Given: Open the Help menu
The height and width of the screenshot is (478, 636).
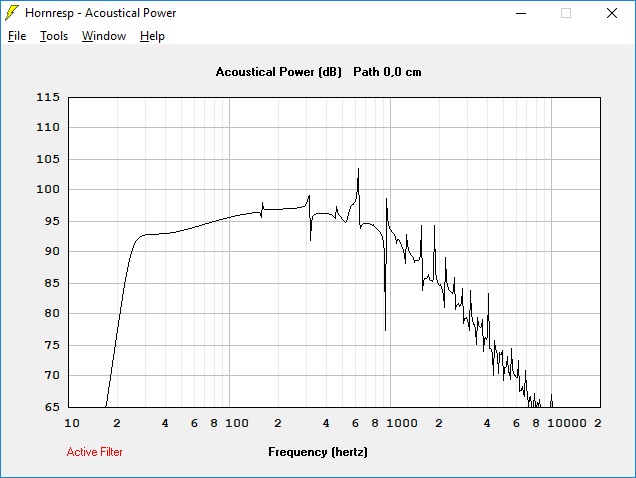Looking at the screenshot, I should (152, 36).
